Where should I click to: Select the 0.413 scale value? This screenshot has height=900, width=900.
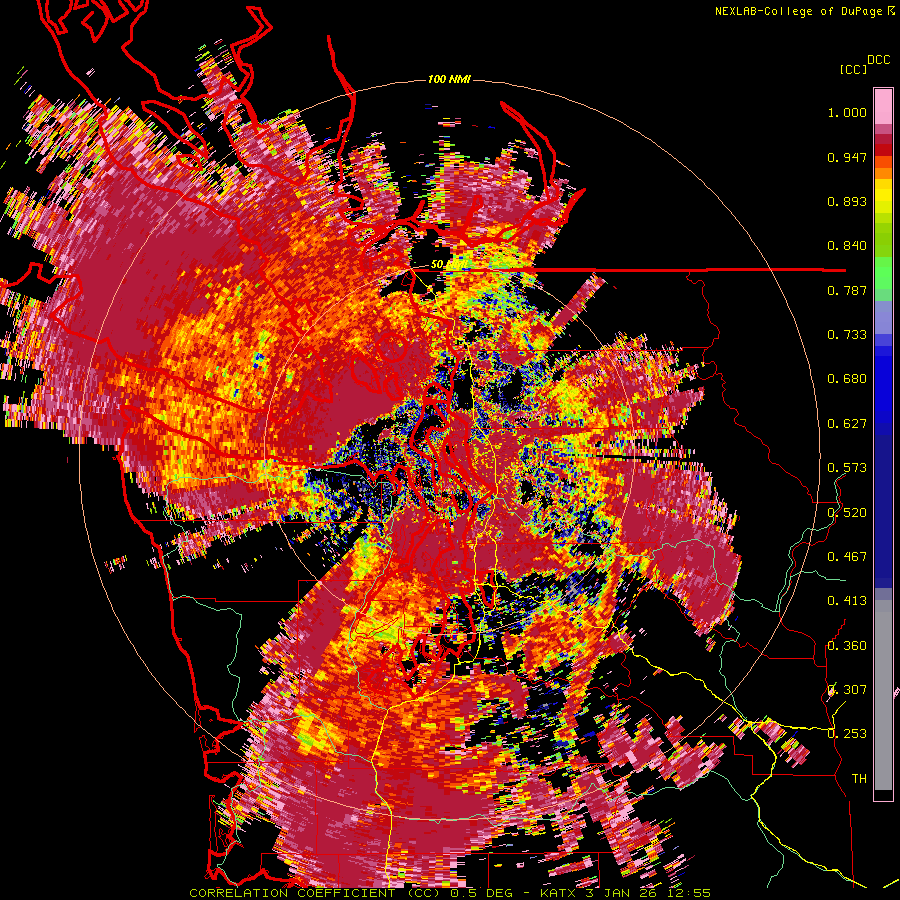click(847, 601)
